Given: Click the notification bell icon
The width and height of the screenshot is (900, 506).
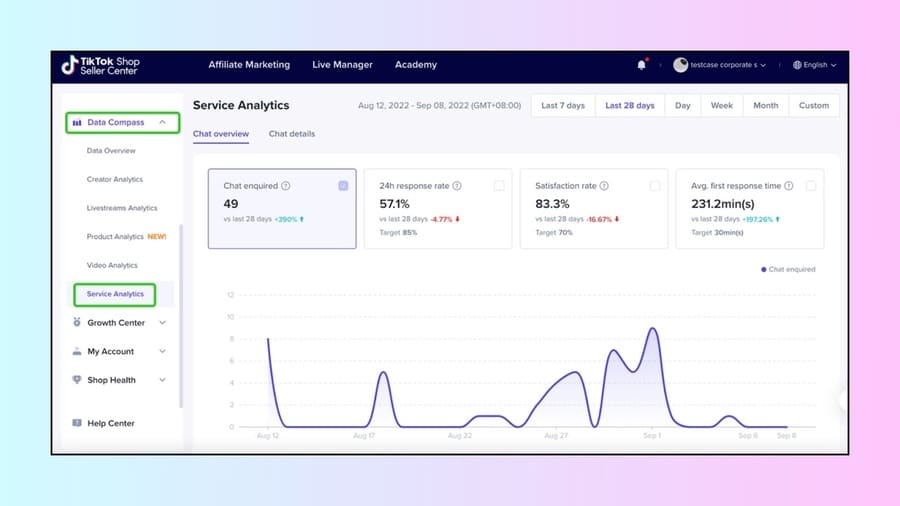Looking at the screenshot, I should coord(642,65).
